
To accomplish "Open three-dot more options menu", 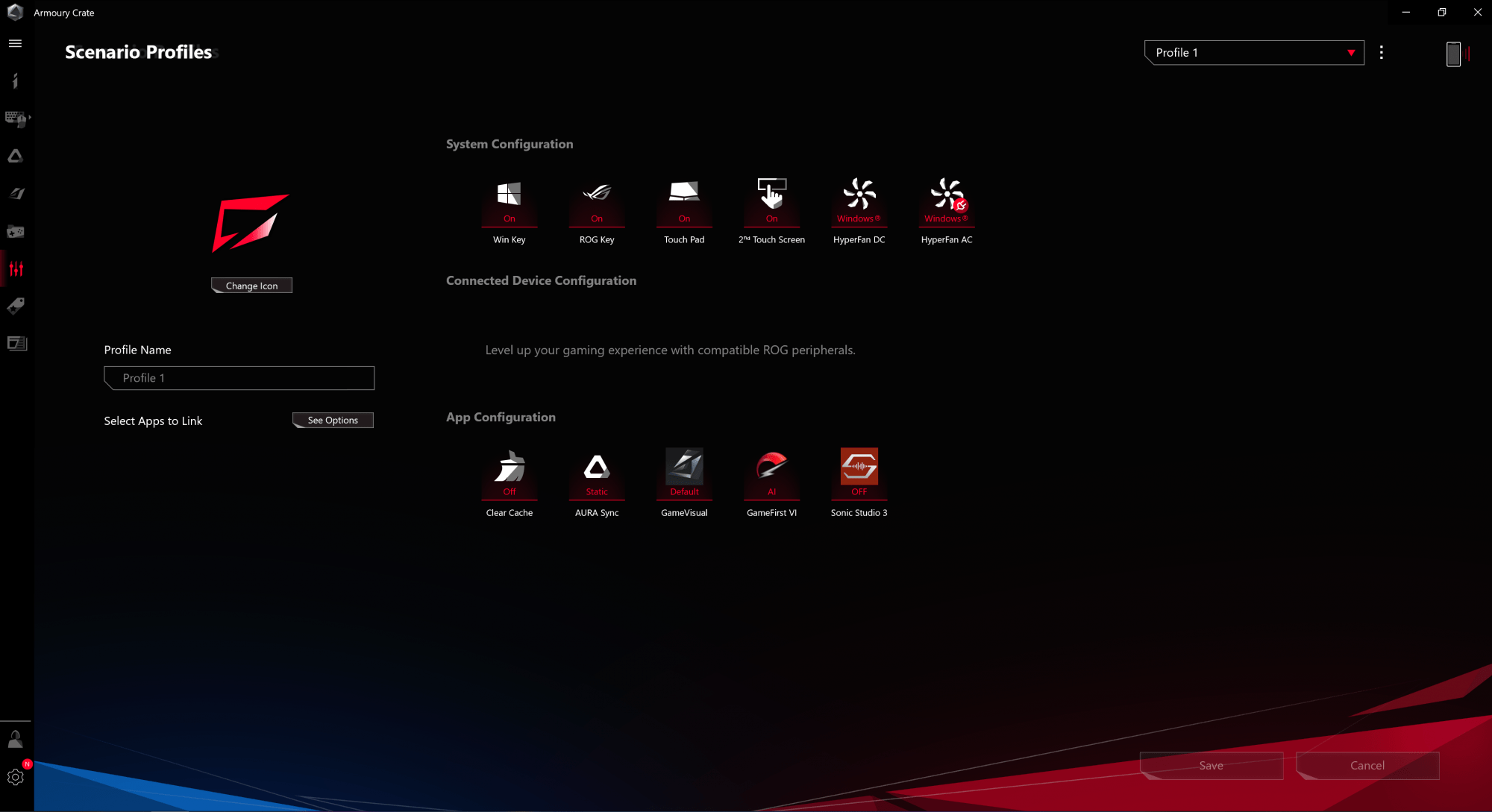I will coord(1382,53).
